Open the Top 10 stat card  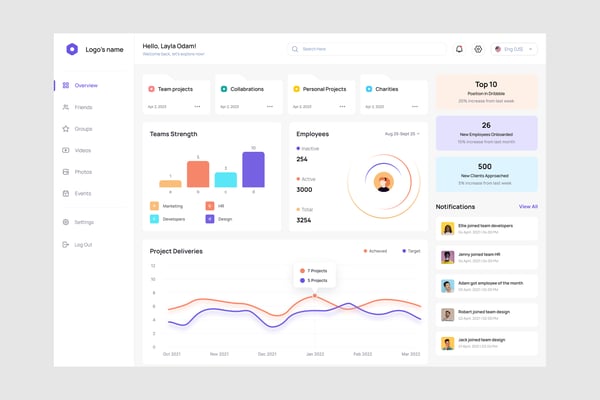[486, 92]
